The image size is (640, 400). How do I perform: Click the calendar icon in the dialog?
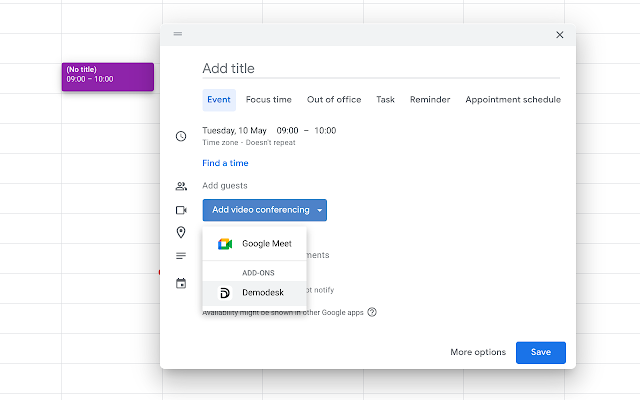click(181, 283)
